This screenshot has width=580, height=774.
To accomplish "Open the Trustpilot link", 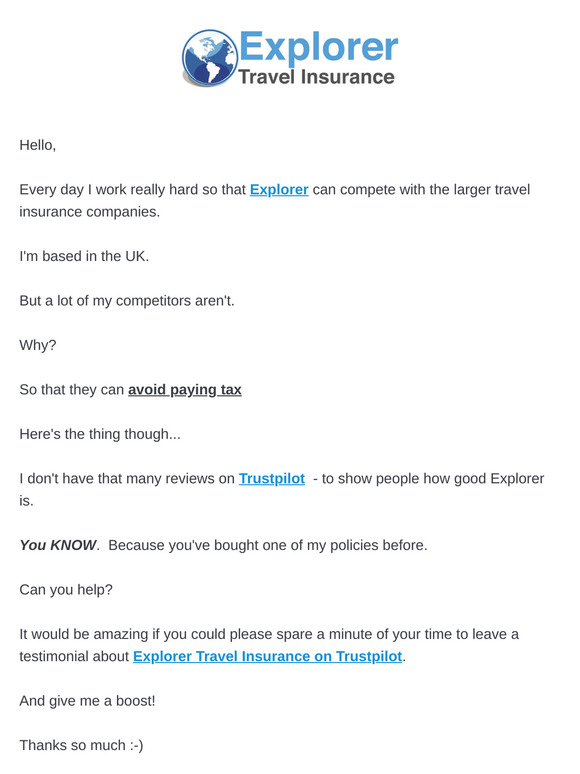I will click(x=272, y=478).
